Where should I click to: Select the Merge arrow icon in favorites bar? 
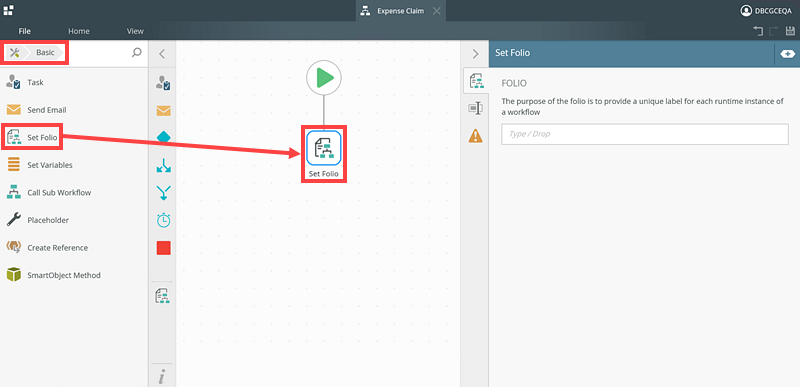click(x=163, y=192)
